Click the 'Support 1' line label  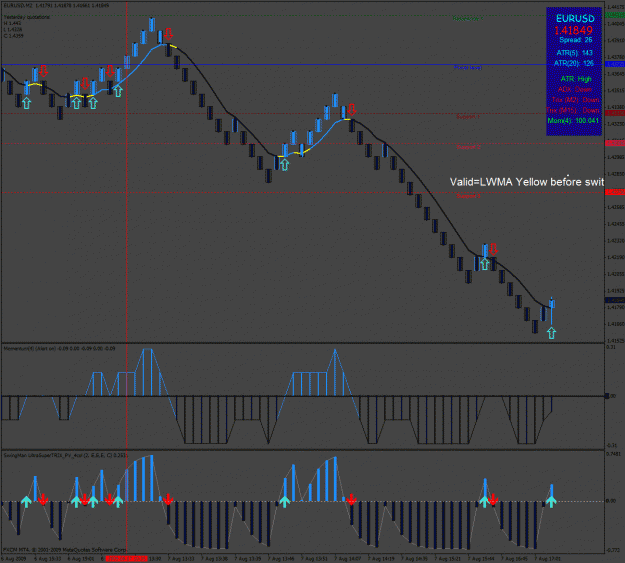click(468, 117)
